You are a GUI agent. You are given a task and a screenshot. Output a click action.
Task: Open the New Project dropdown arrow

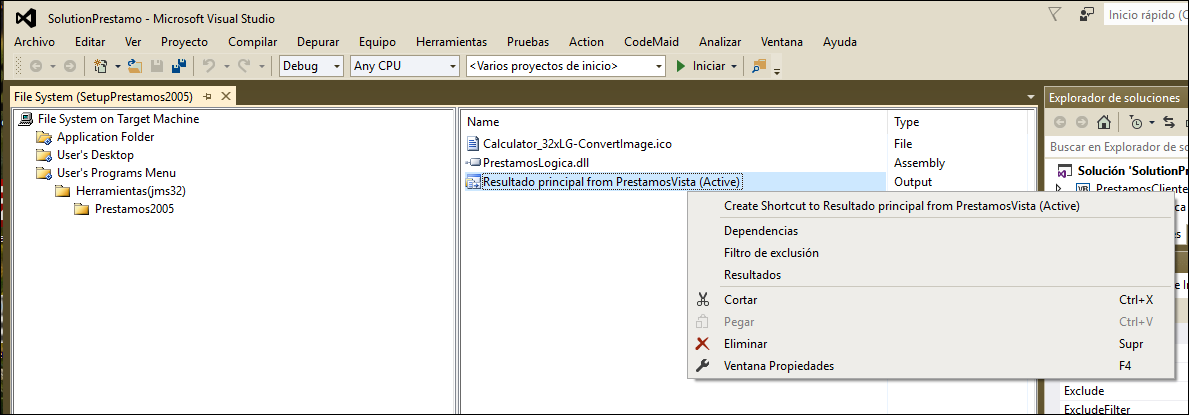118,67
